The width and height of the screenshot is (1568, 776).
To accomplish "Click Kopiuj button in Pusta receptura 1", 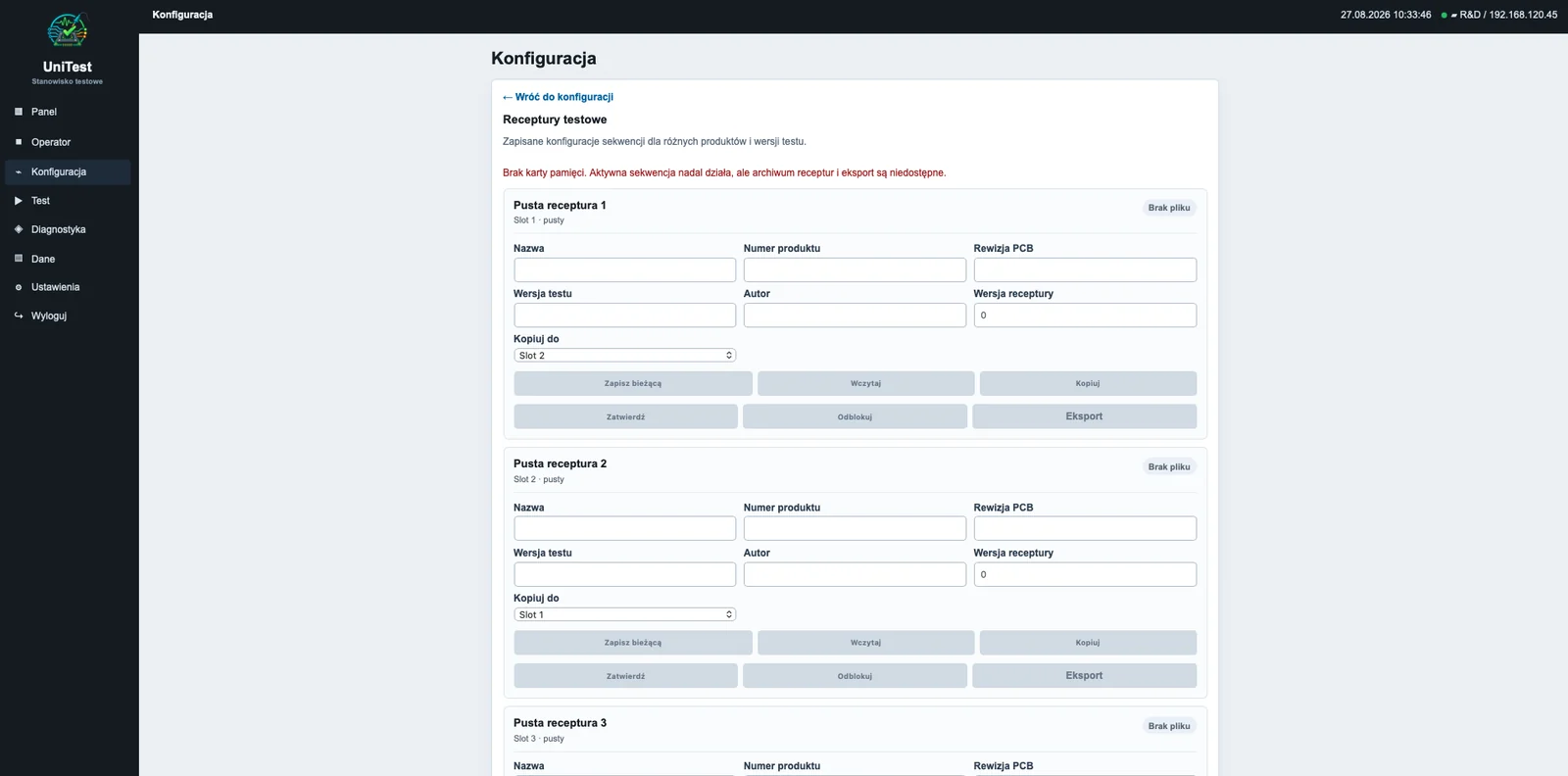I will pyautogui.click(x=1088, y=383).
